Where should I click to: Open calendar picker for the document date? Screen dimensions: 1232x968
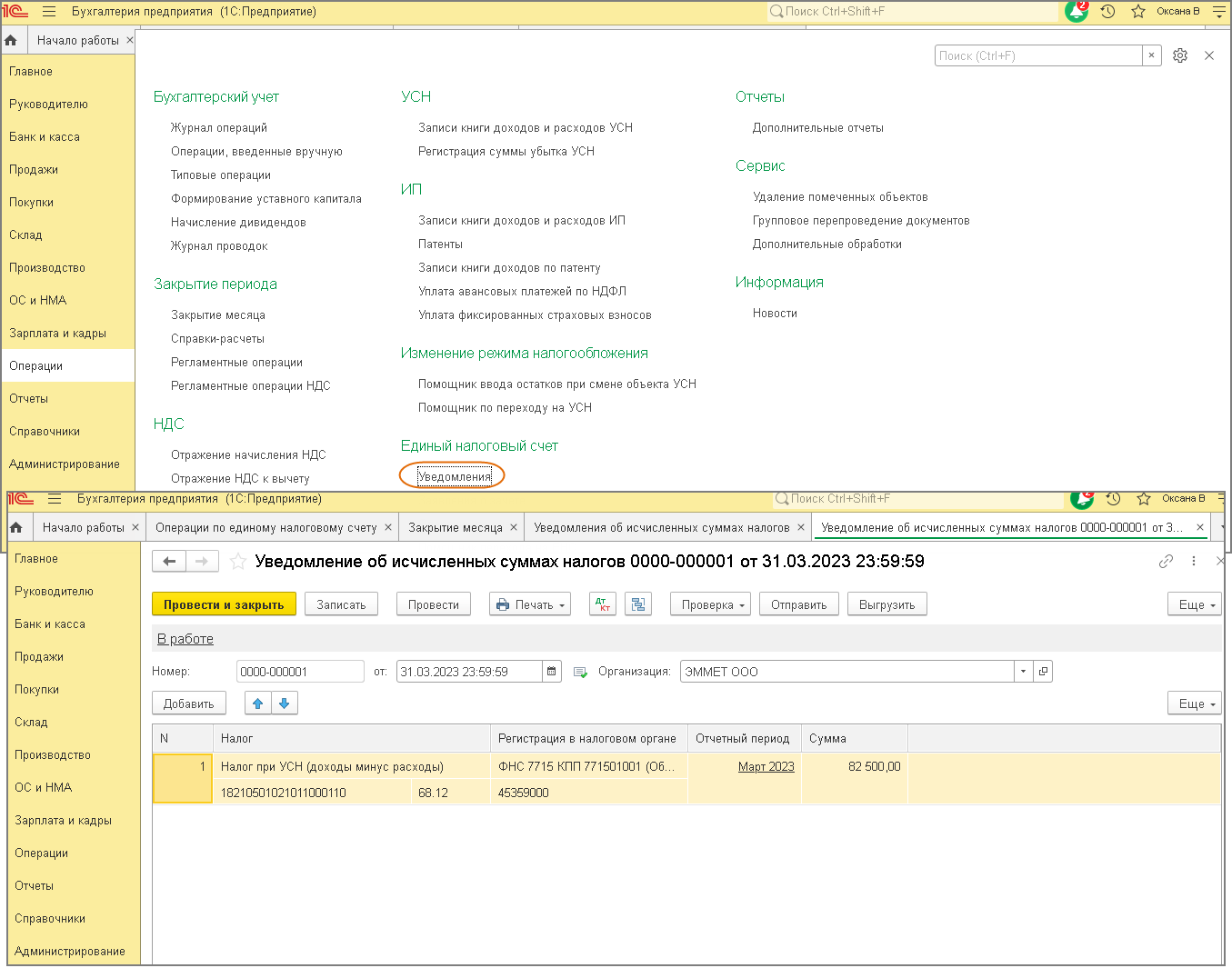(x=552, y=672)
